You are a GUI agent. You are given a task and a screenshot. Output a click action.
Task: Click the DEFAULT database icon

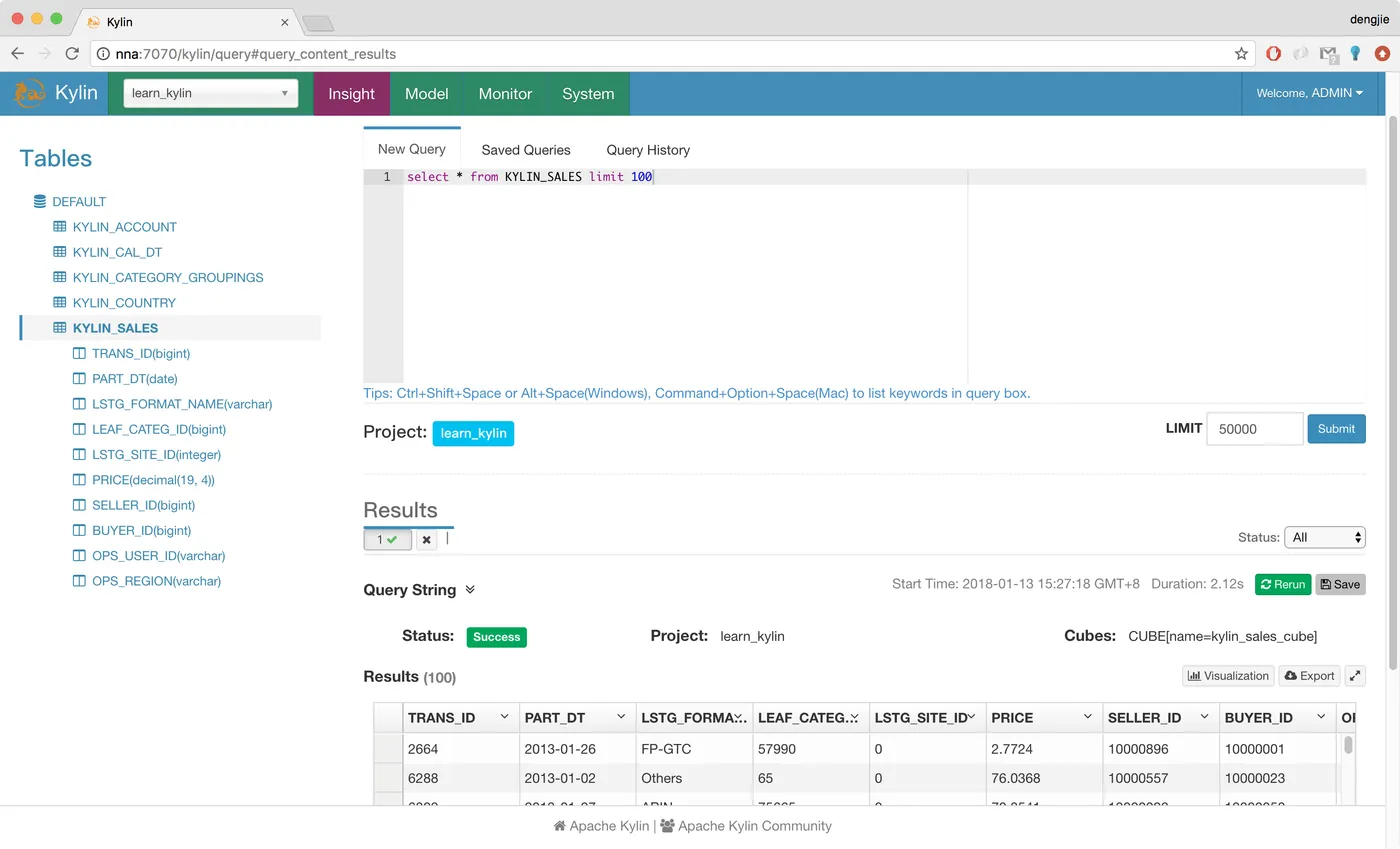point(40,202)
